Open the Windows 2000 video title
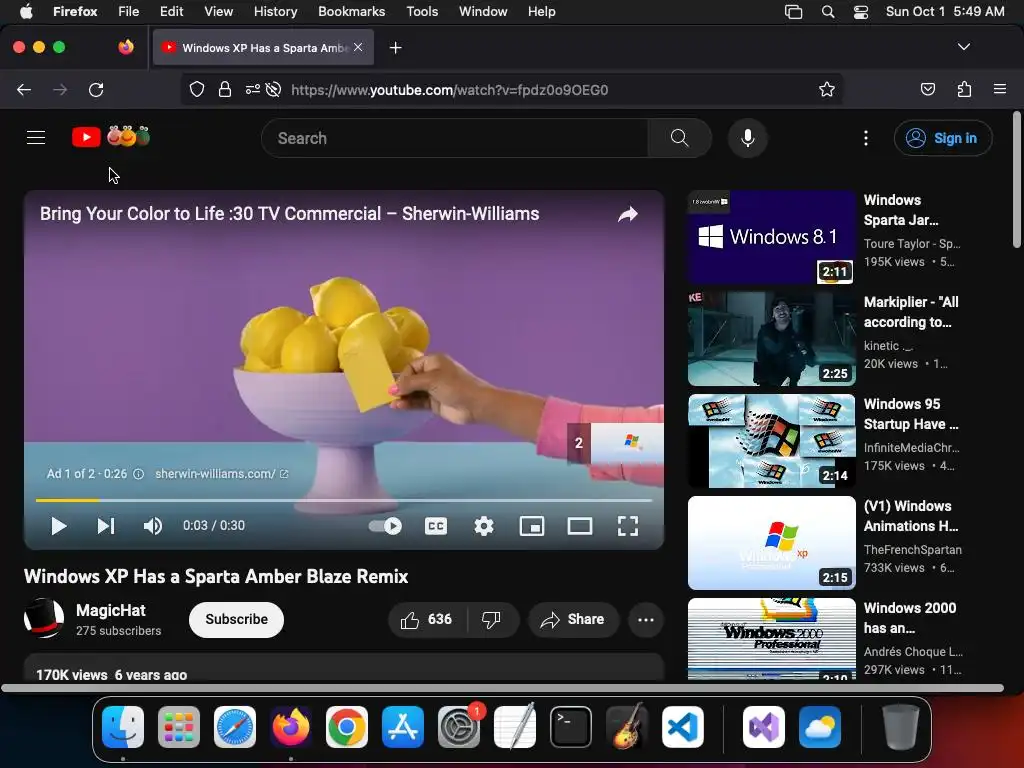 point(910,618)
